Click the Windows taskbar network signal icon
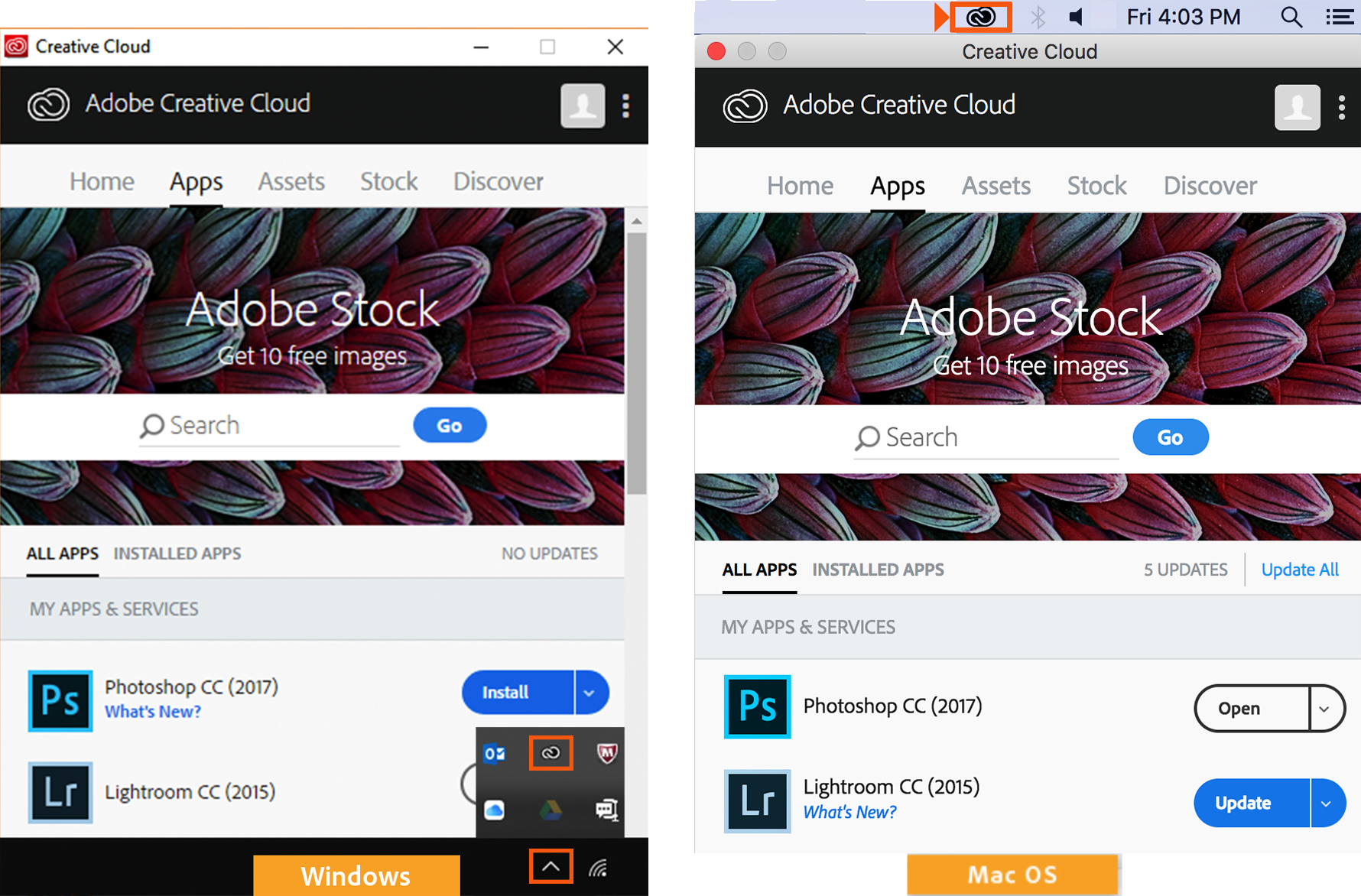1361x896 pixels. click(x=599, y=868)
